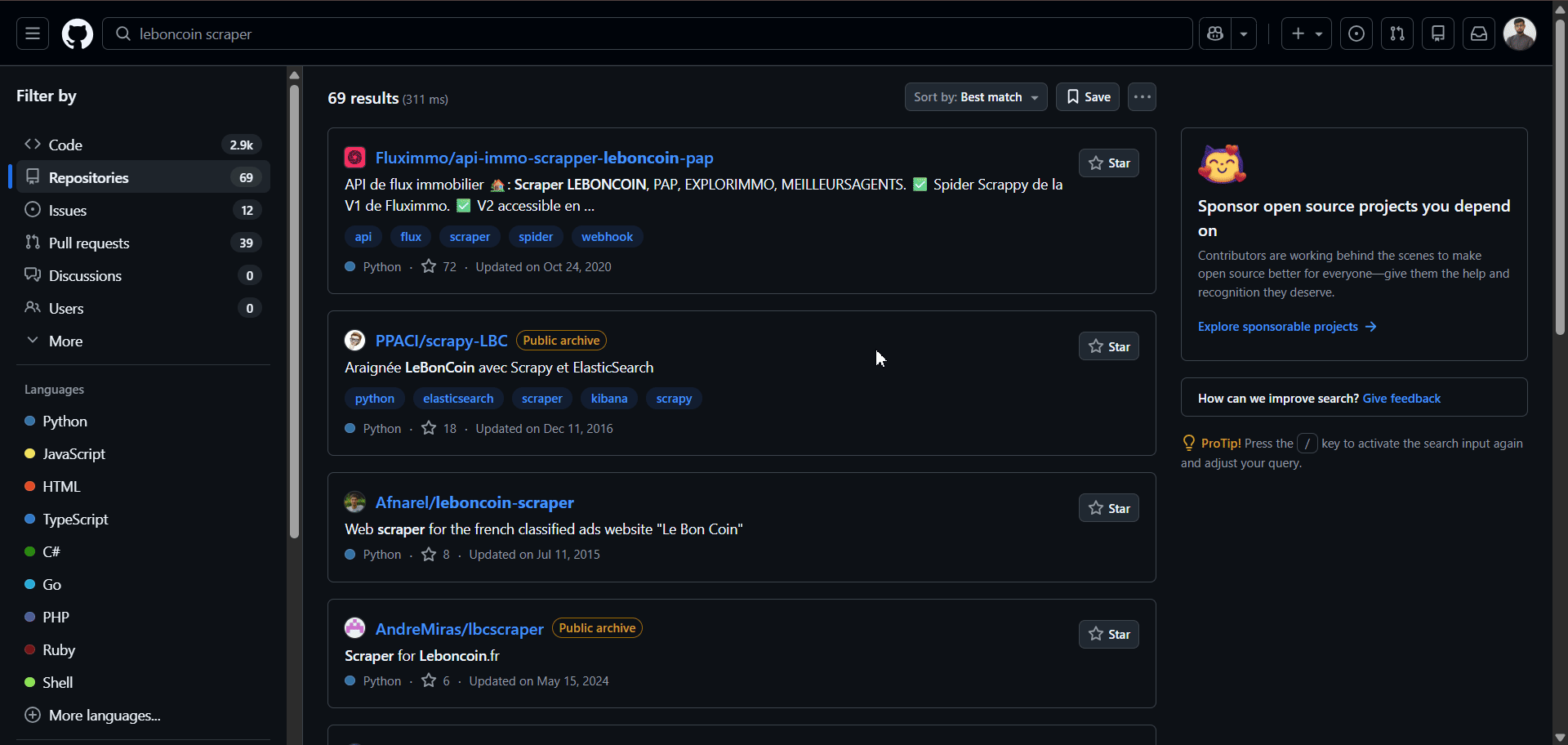This screenshot has height=745, width=1568.
Task: Filter by Python language
Action: [143, 421]
